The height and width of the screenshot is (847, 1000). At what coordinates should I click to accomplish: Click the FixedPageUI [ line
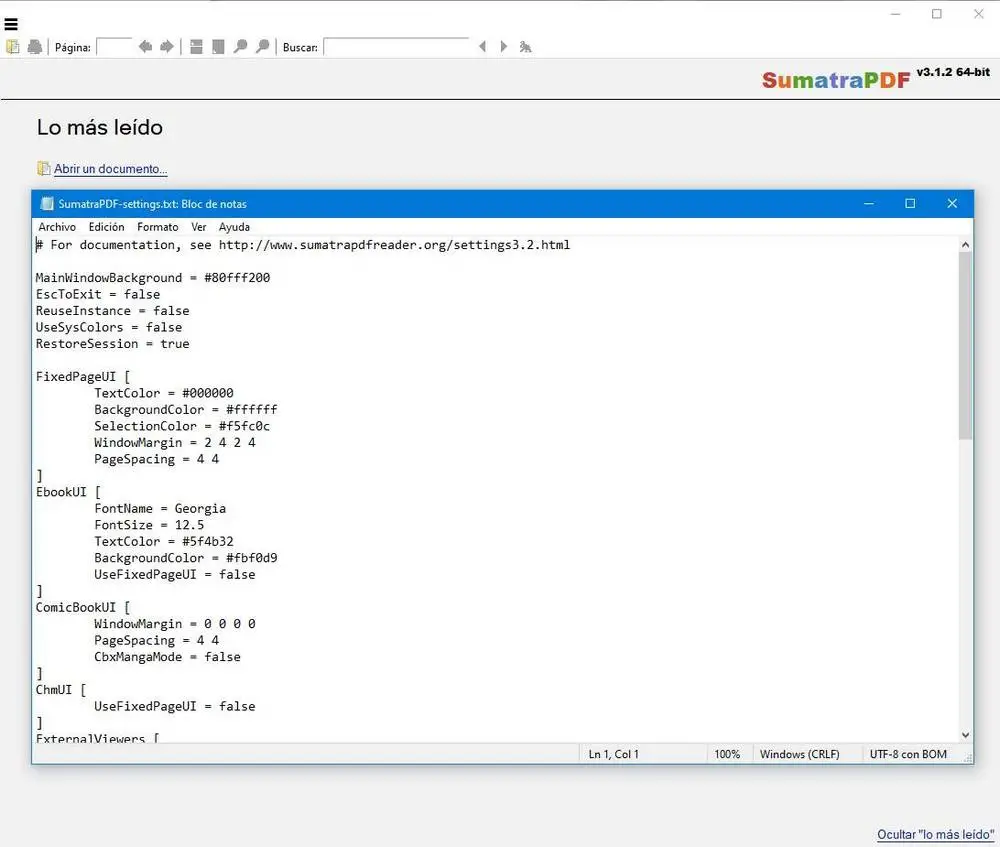click(83, 377)
